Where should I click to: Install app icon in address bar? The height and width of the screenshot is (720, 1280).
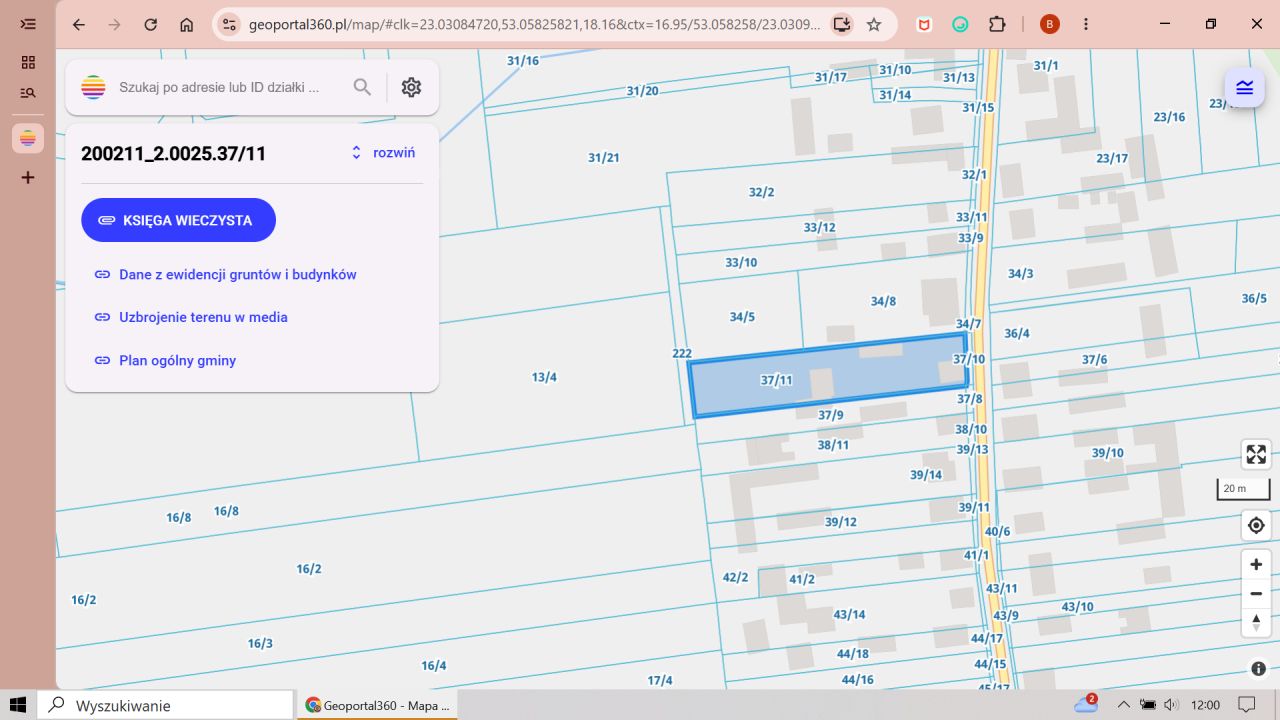click(x=841, y=24)
